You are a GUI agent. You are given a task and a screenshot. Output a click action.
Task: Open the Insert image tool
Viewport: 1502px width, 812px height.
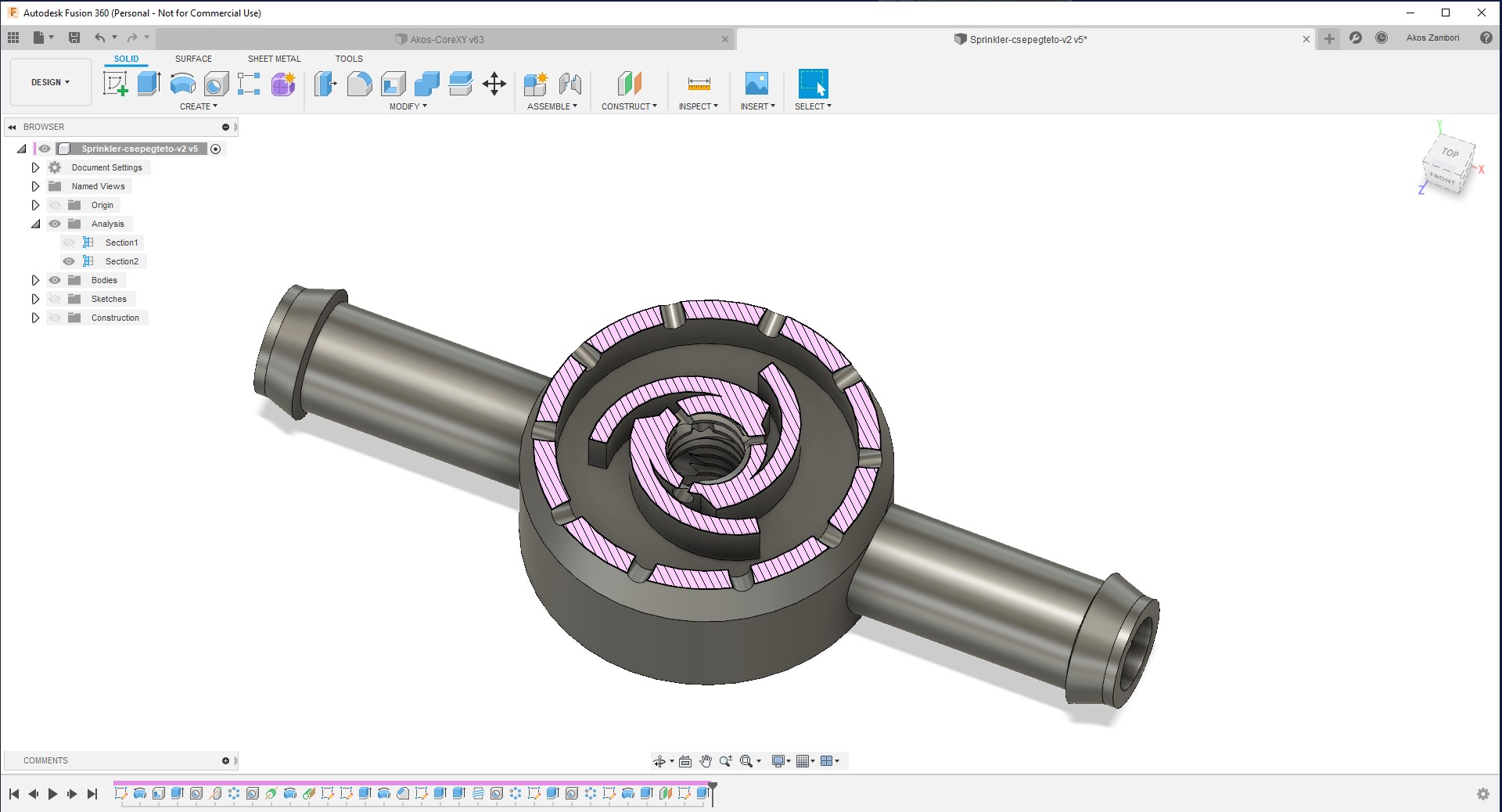pyautogui.click(x=756, y=83)
